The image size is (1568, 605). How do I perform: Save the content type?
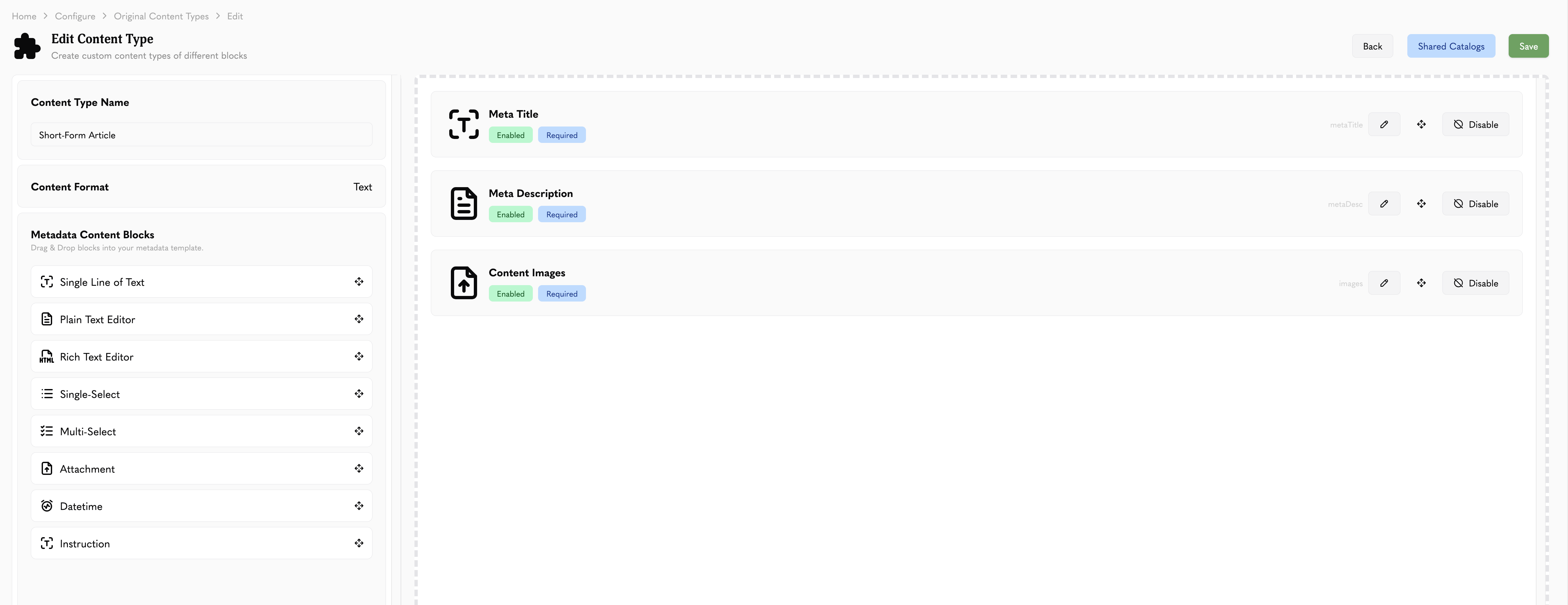(1528, 46)
